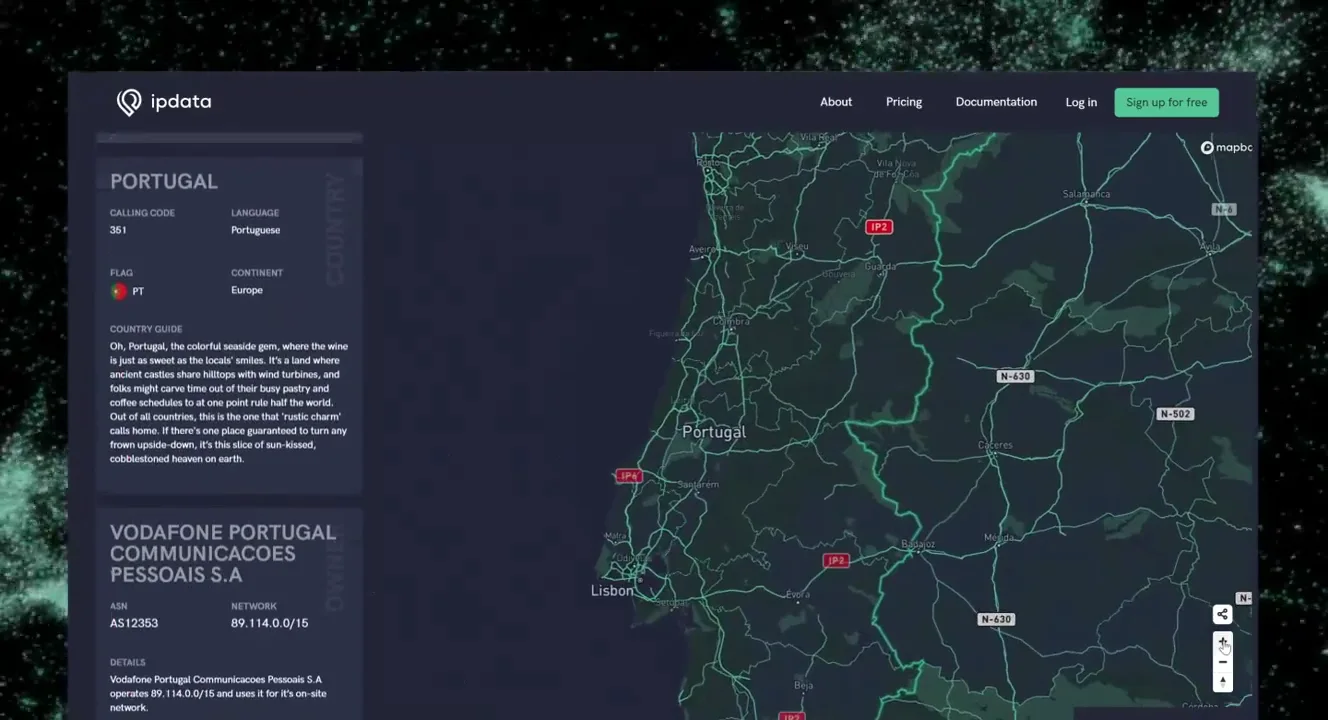The height and width of the screenshot is (720, 1328).
Task: Zoom in on the map
Action: click(1222, 642)
